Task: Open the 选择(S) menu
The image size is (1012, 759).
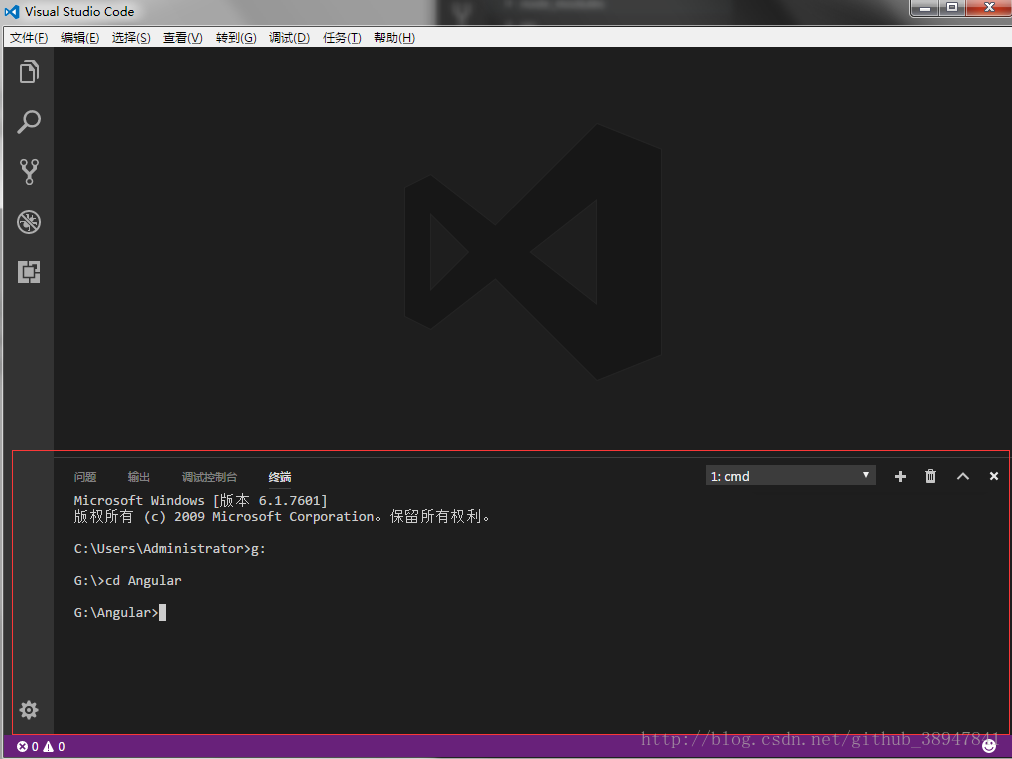Action: (131, 38)
